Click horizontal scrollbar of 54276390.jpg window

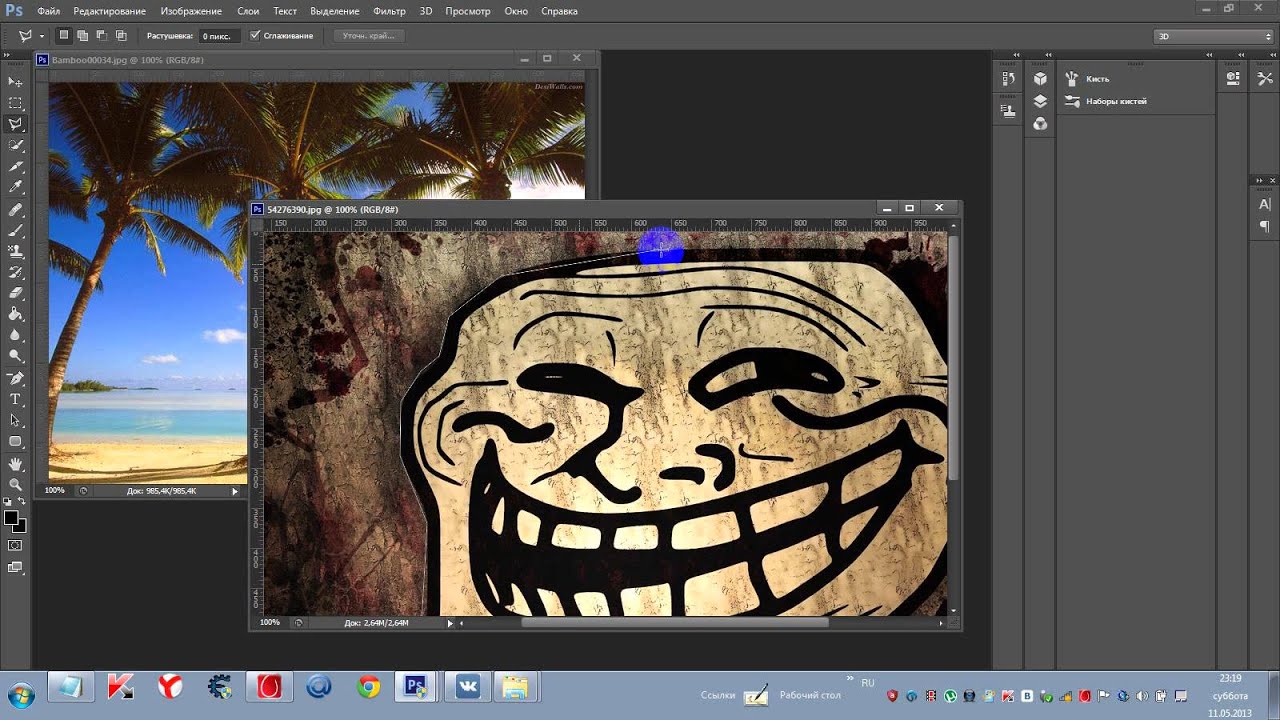pos(675,623)
